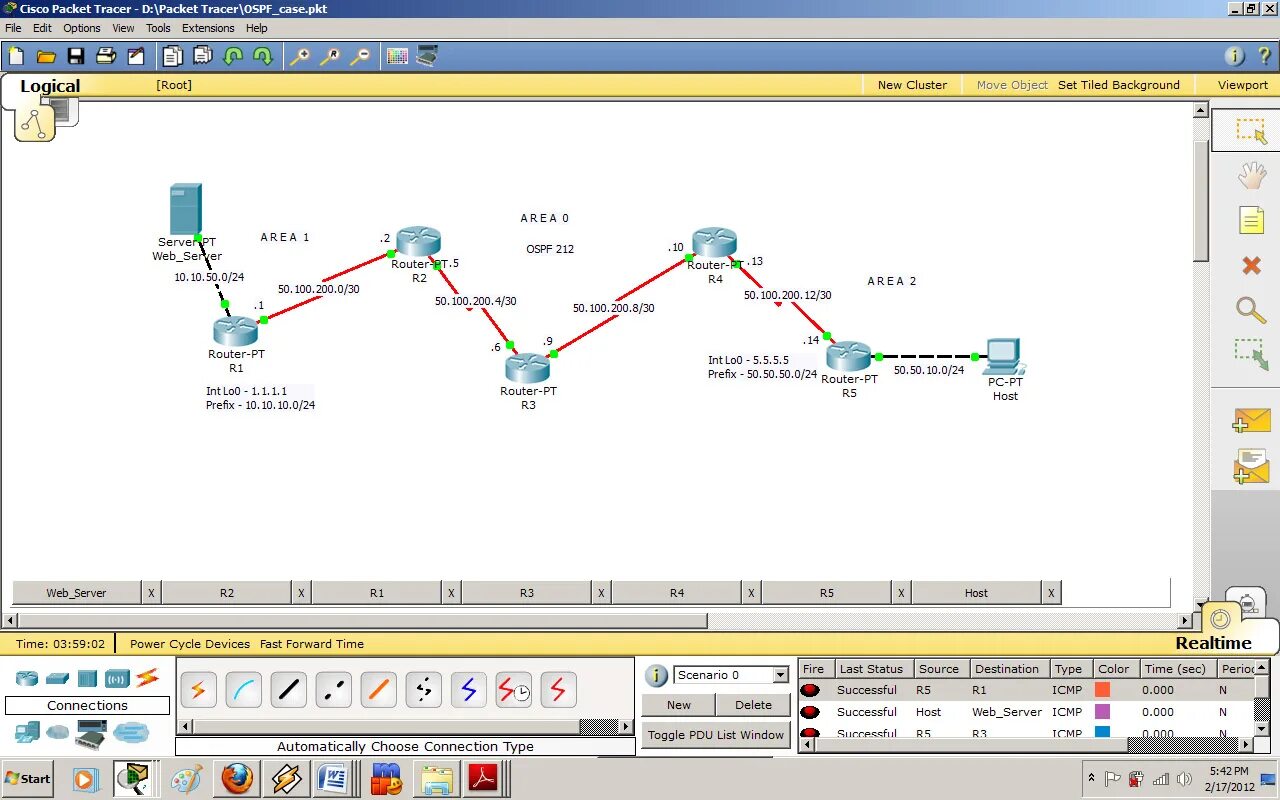Click the R3 router on the workspace
1280x800 pixels.
coord(527,368)
